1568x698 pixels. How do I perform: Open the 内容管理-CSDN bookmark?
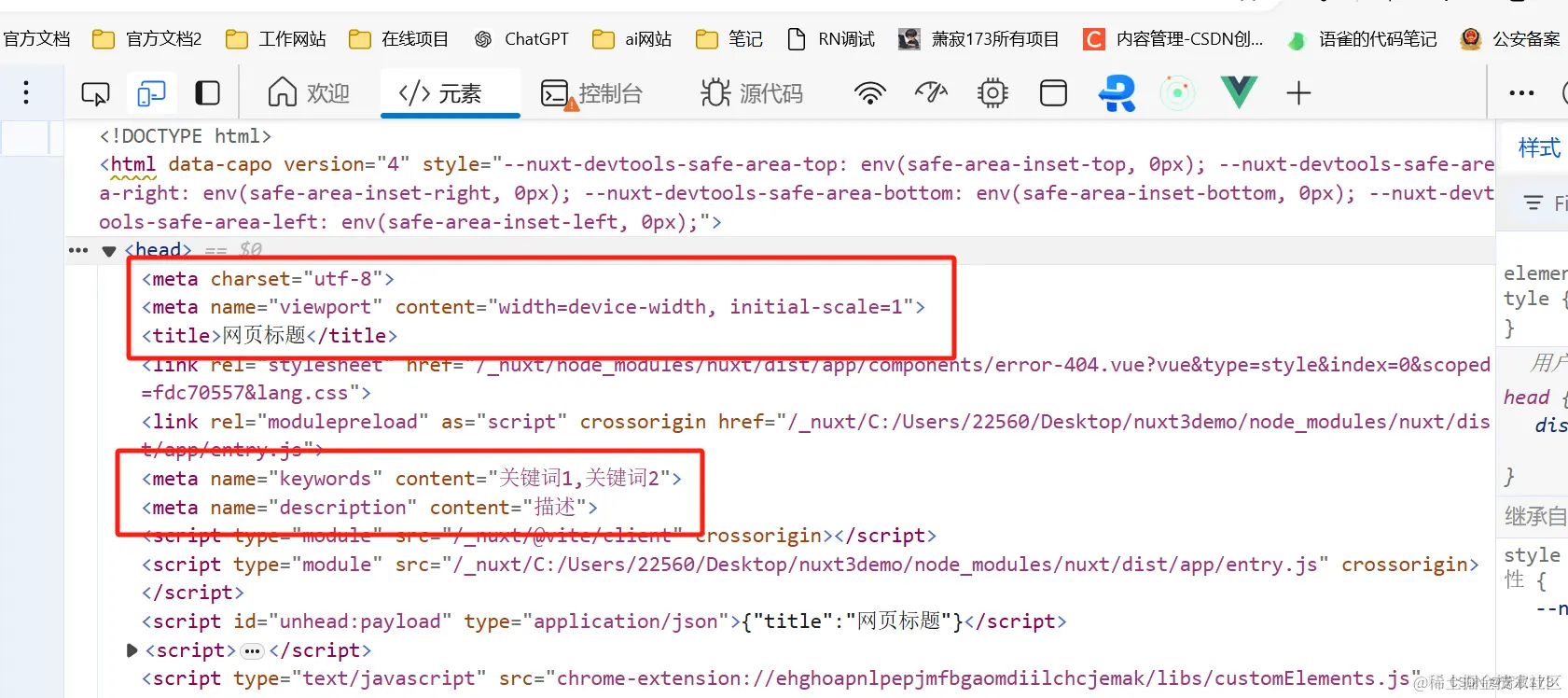coord(1173,39)
